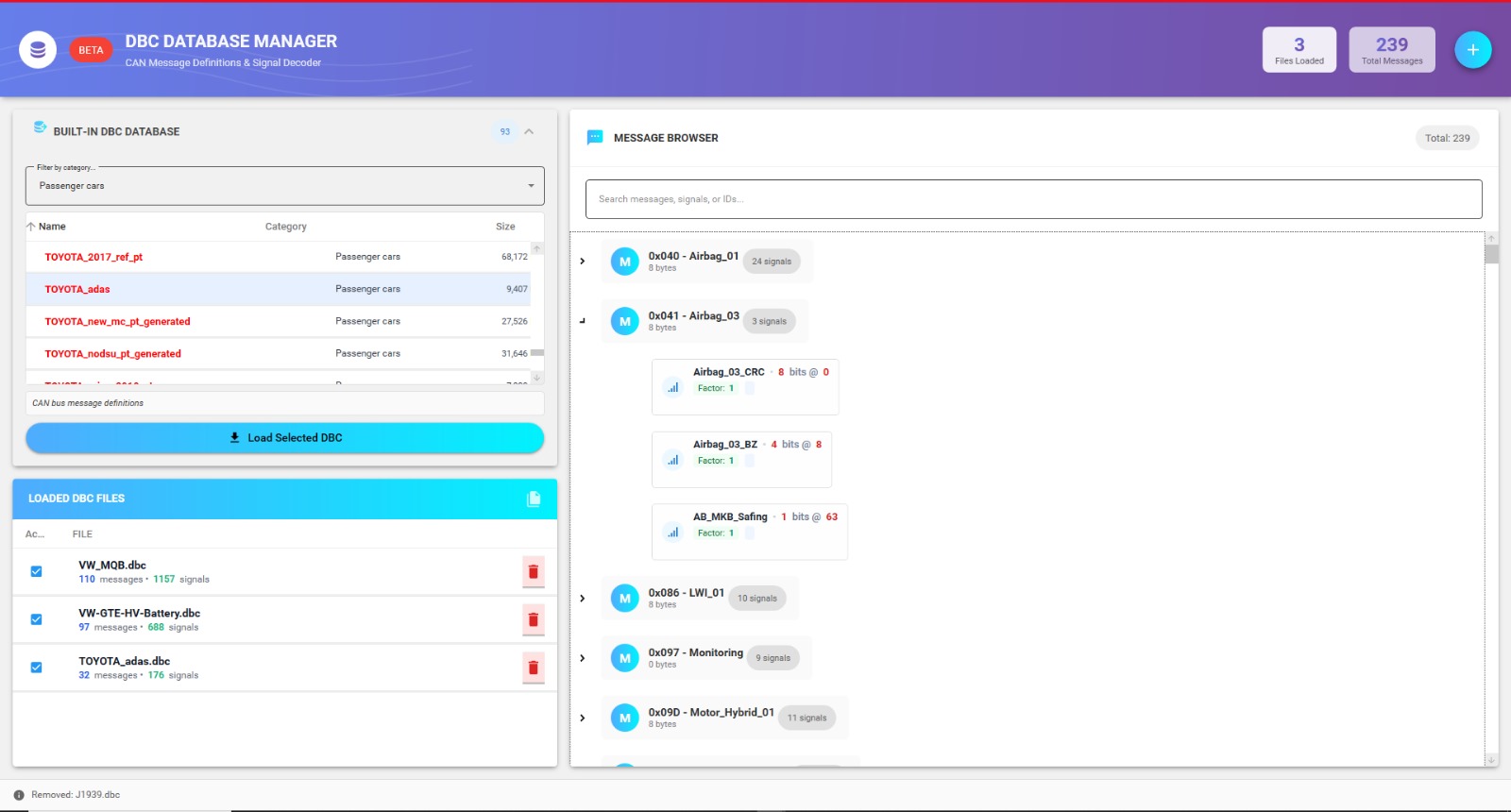Click the database logo icon

tap(38, 50)
